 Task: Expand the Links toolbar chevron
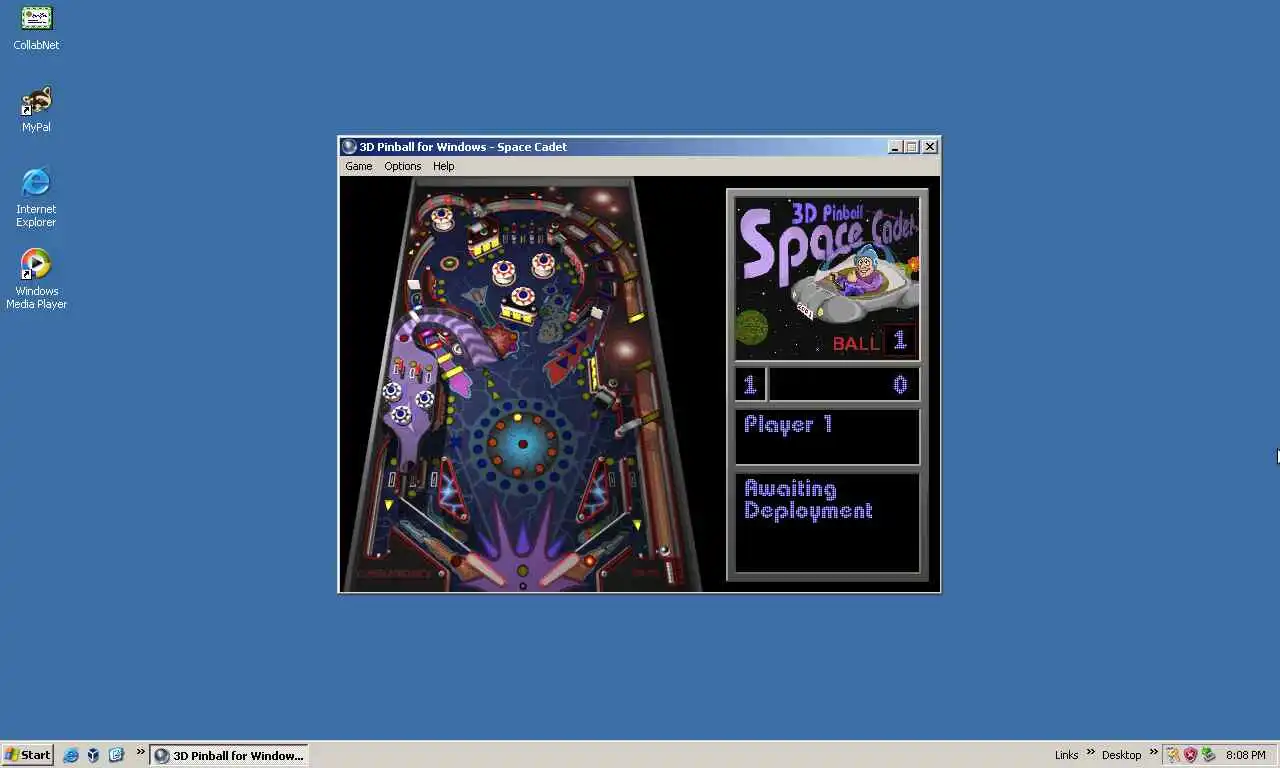click(1089, 752)
